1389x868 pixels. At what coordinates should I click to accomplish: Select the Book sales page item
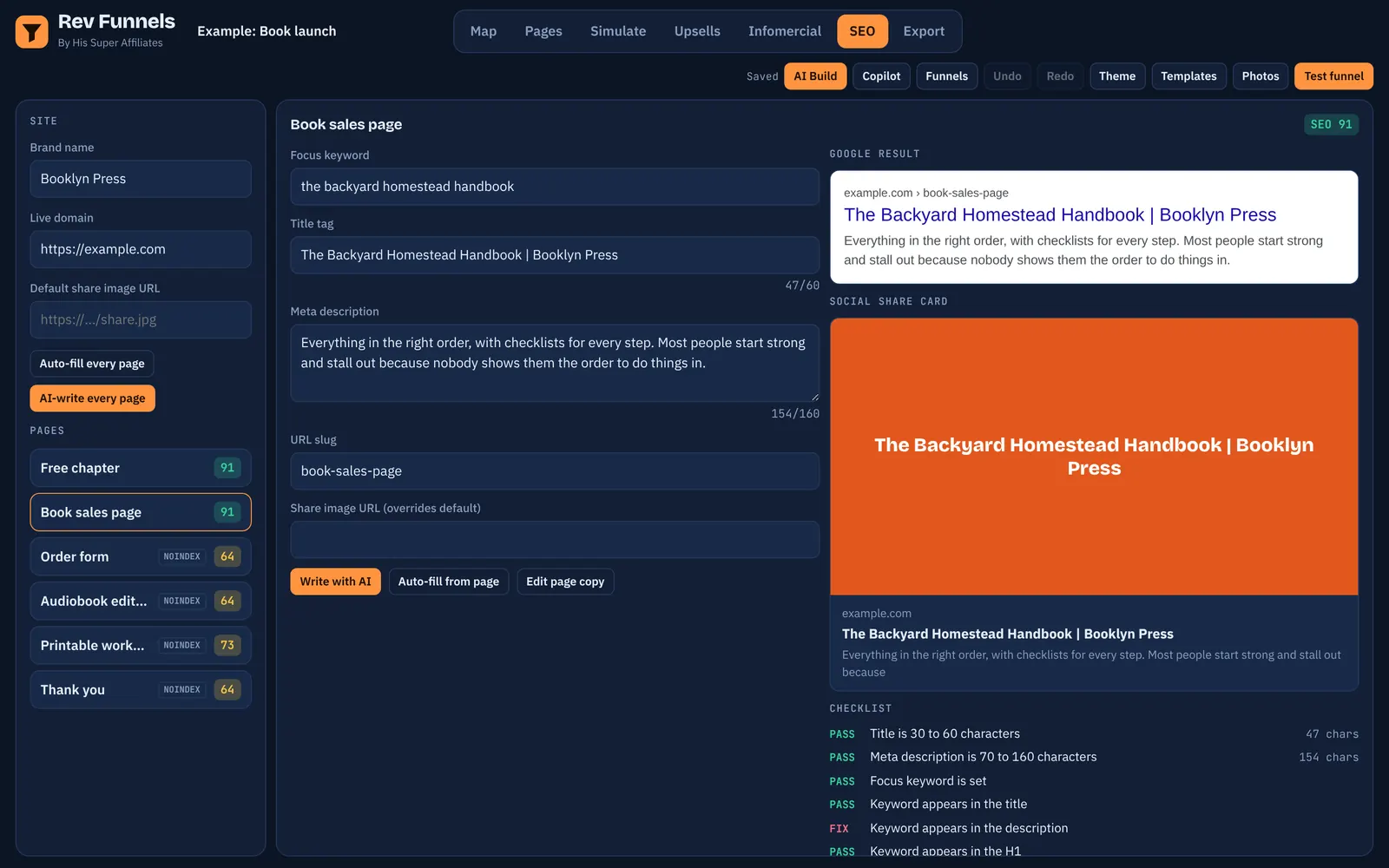(141, 512)
